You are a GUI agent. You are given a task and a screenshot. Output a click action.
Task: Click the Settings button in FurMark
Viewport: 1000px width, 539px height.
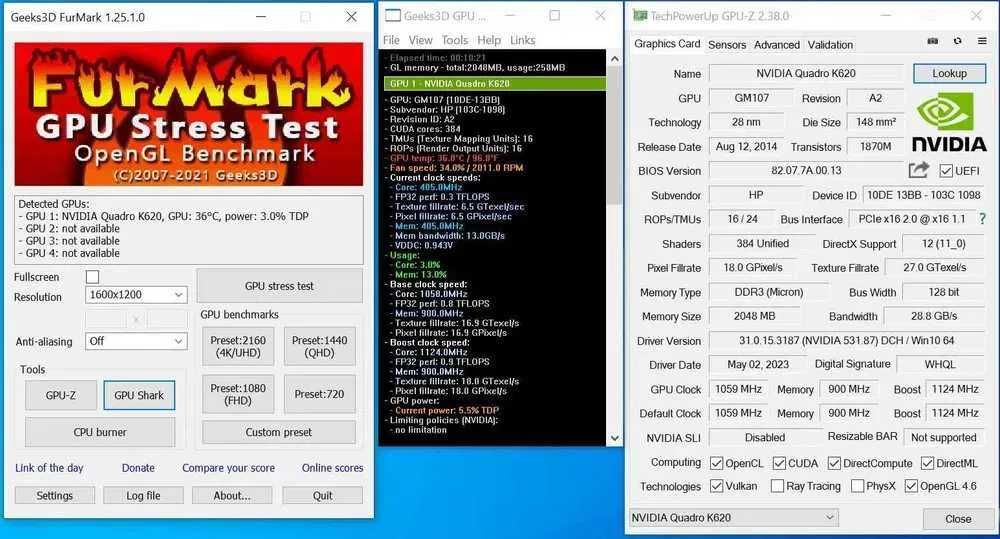pyautogui.click(x=55, y=495)
